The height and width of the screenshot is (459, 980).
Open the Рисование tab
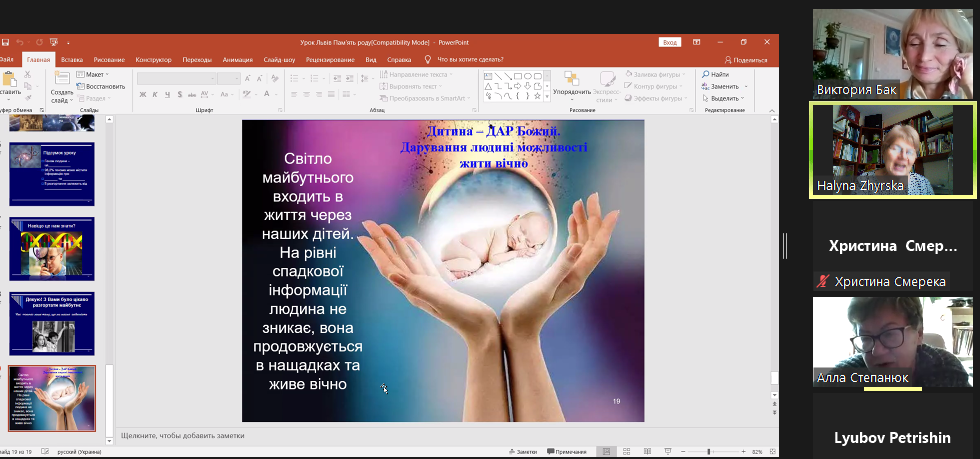109,60
